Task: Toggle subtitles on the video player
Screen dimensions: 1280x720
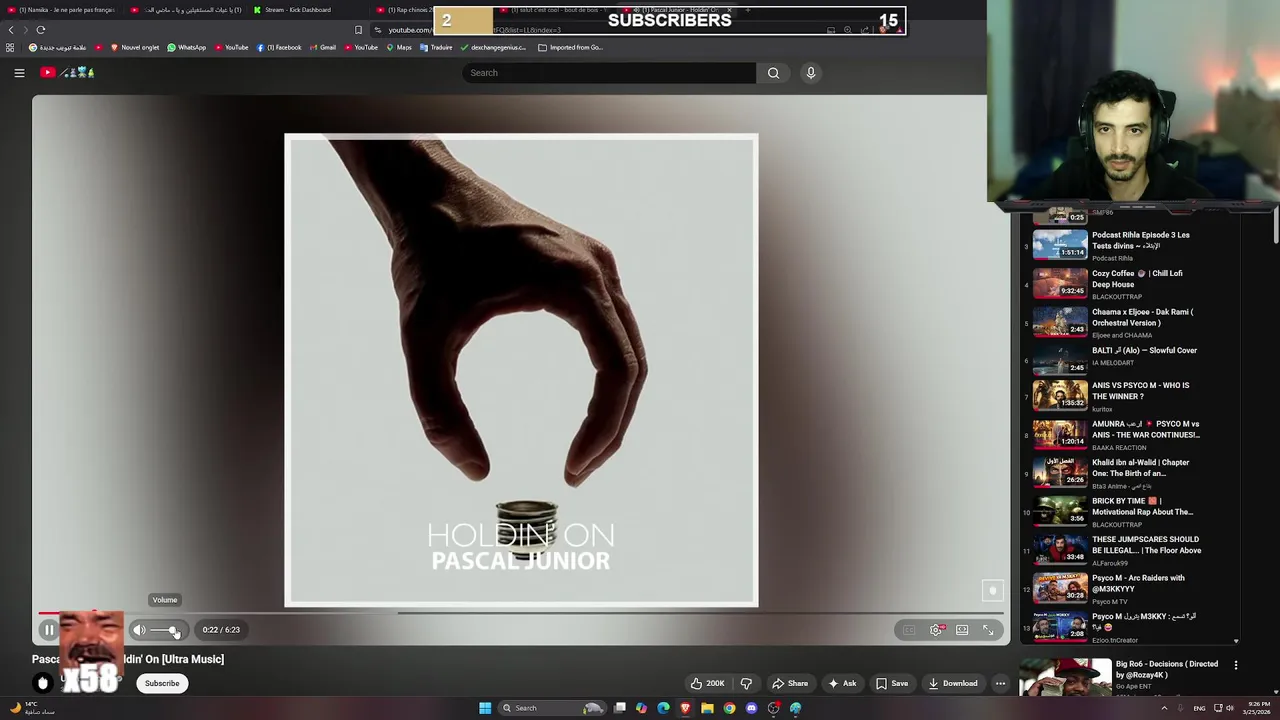Action: 909,630
